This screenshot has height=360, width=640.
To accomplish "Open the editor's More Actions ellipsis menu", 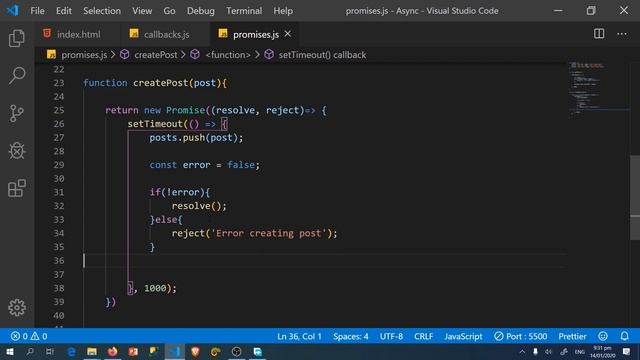I will (622, 34).
